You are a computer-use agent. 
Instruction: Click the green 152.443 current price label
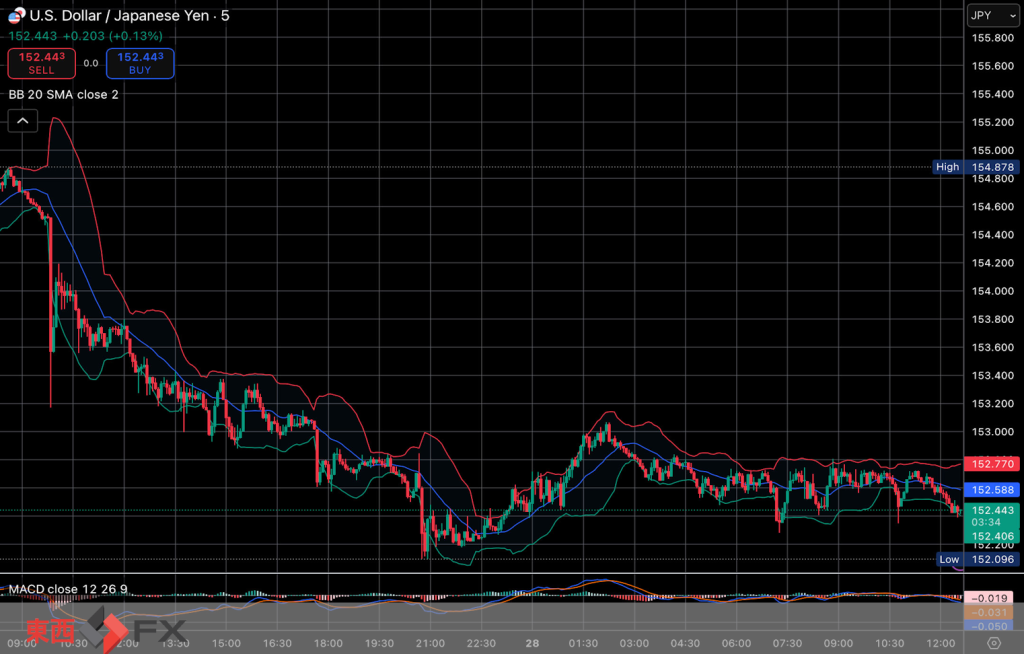click(988, 511)
